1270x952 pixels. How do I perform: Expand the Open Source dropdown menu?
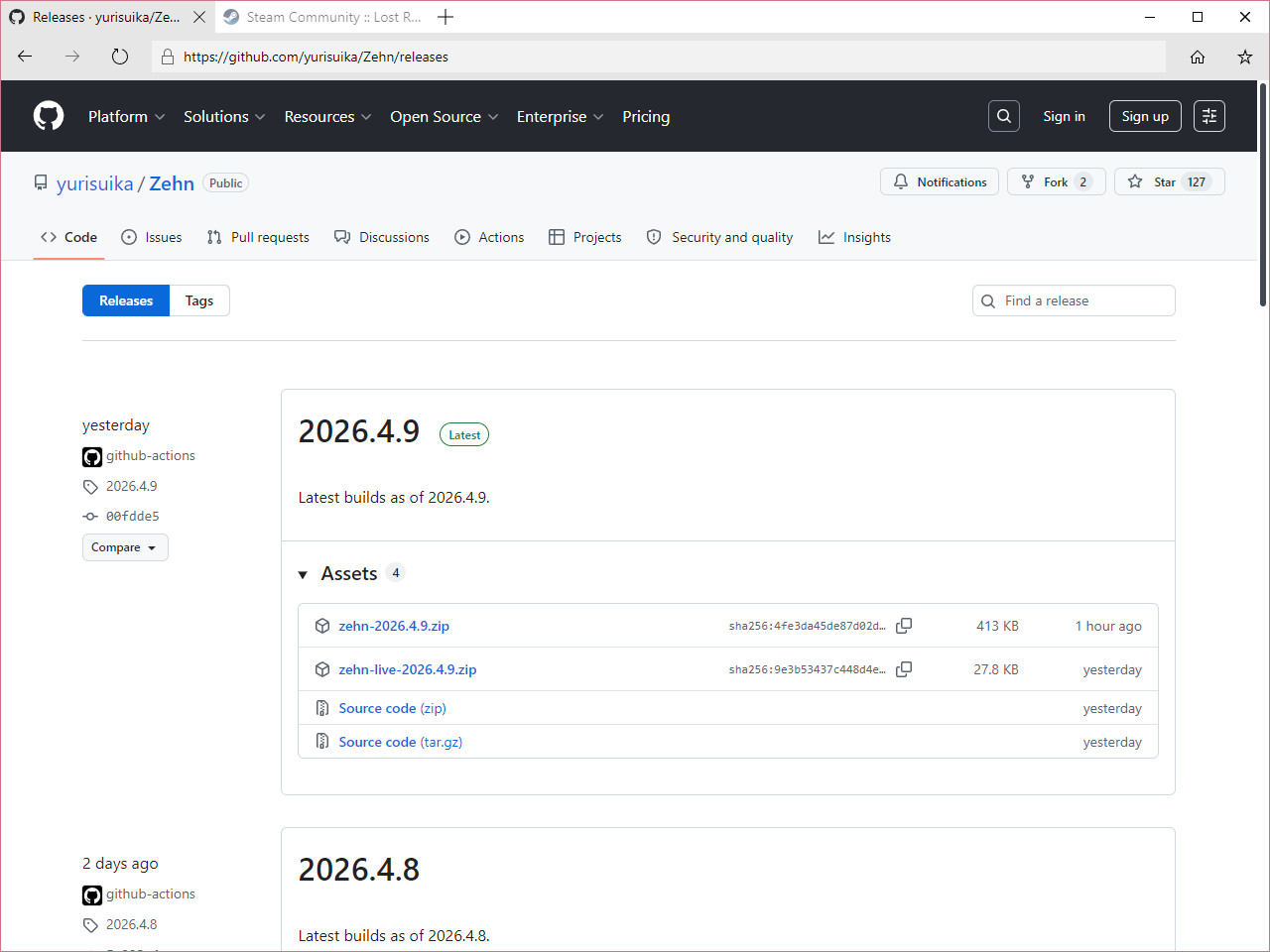[444, 116]
